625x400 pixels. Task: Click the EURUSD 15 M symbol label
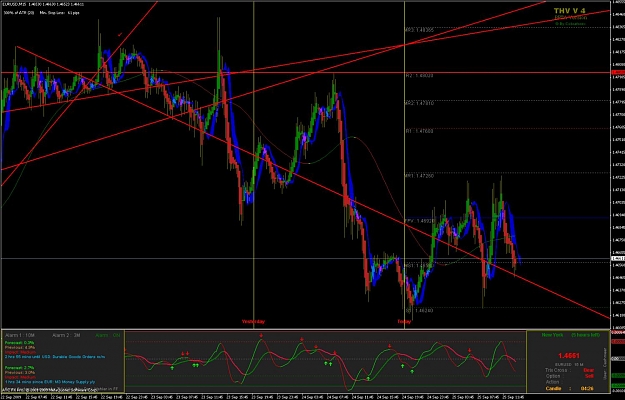tap(569, 364)
